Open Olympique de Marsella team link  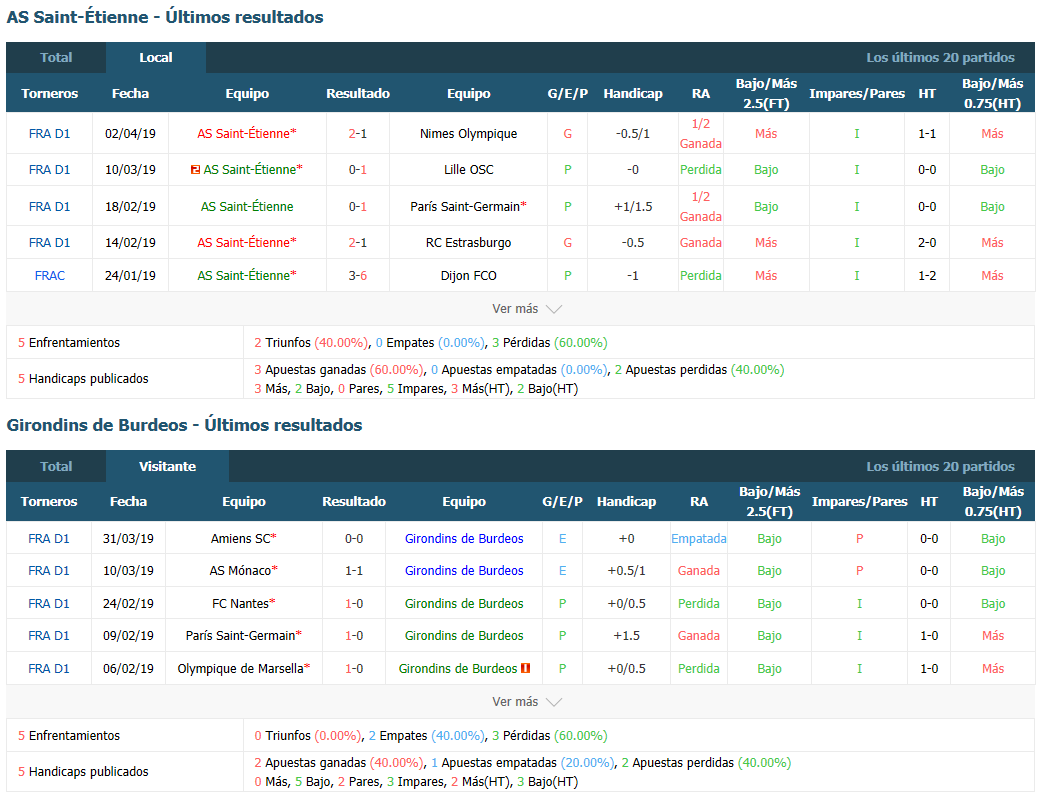pos(240,668)
